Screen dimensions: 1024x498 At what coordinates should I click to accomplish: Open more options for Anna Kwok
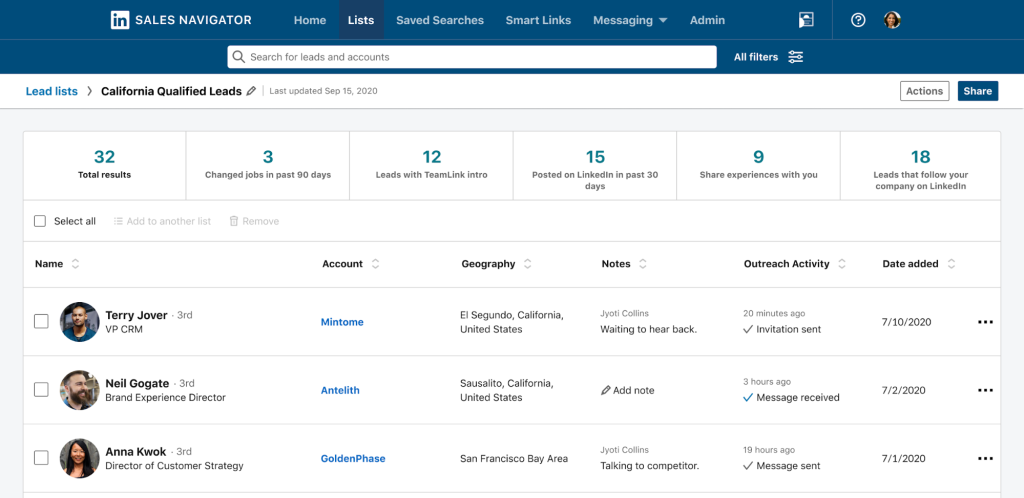click(x=985, y=458)
